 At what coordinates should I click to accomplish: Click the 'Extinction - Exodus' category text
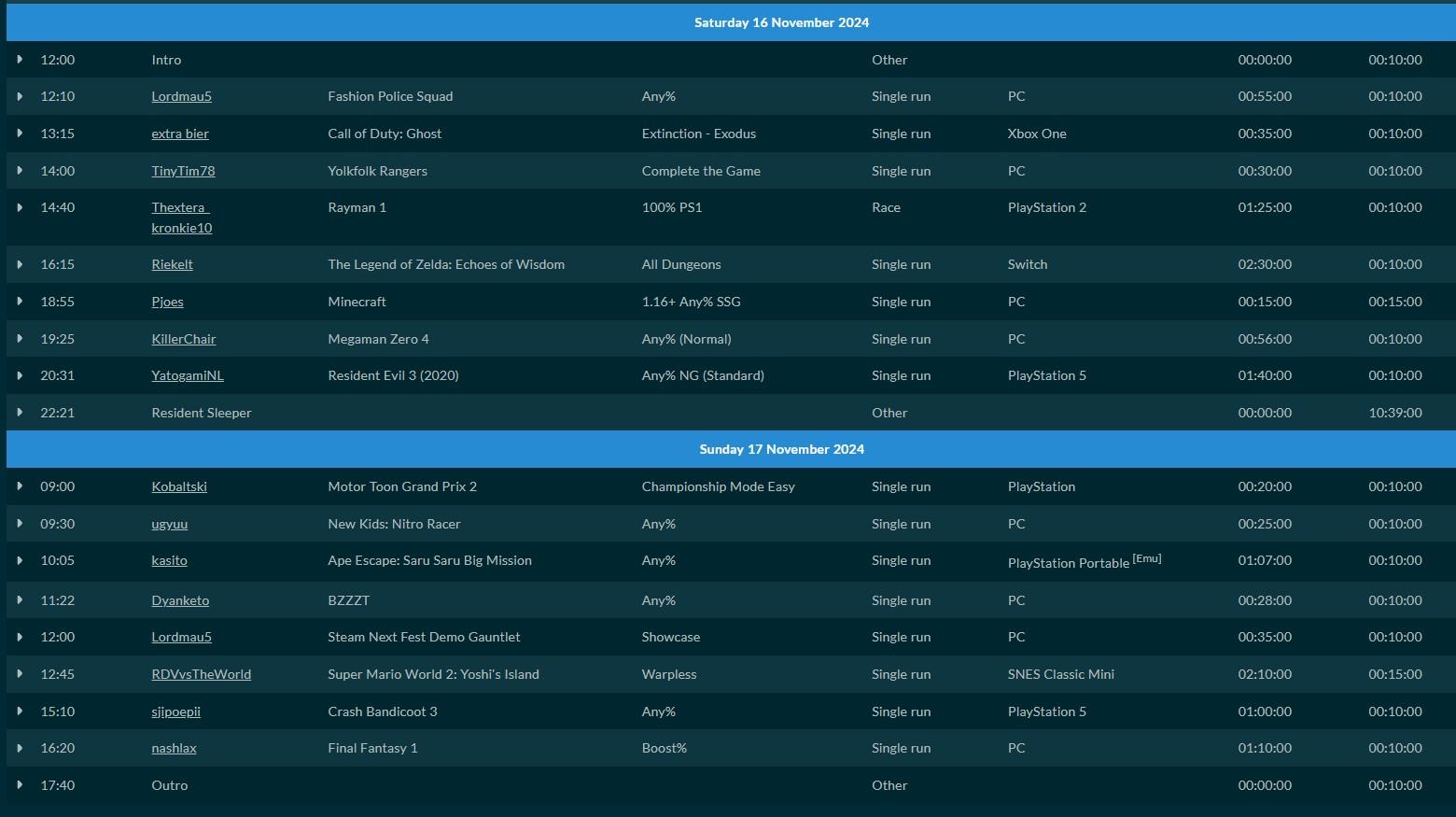pyautogui.click(x=699, y=134)
